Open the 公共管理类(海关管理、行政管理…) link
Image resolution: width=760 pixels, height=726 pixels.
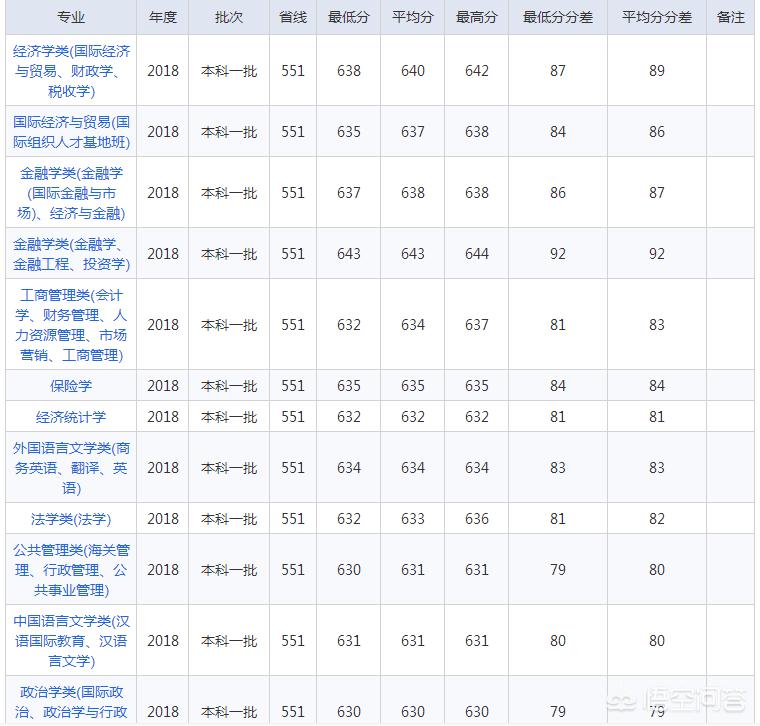point(71,570)
